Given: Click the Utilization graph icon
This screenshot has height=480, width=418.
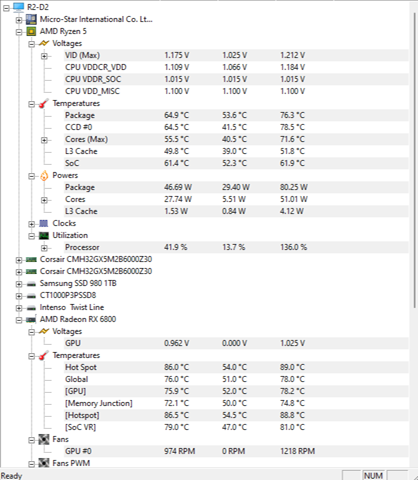Looking at the screenshot, I should pos(44,236).
